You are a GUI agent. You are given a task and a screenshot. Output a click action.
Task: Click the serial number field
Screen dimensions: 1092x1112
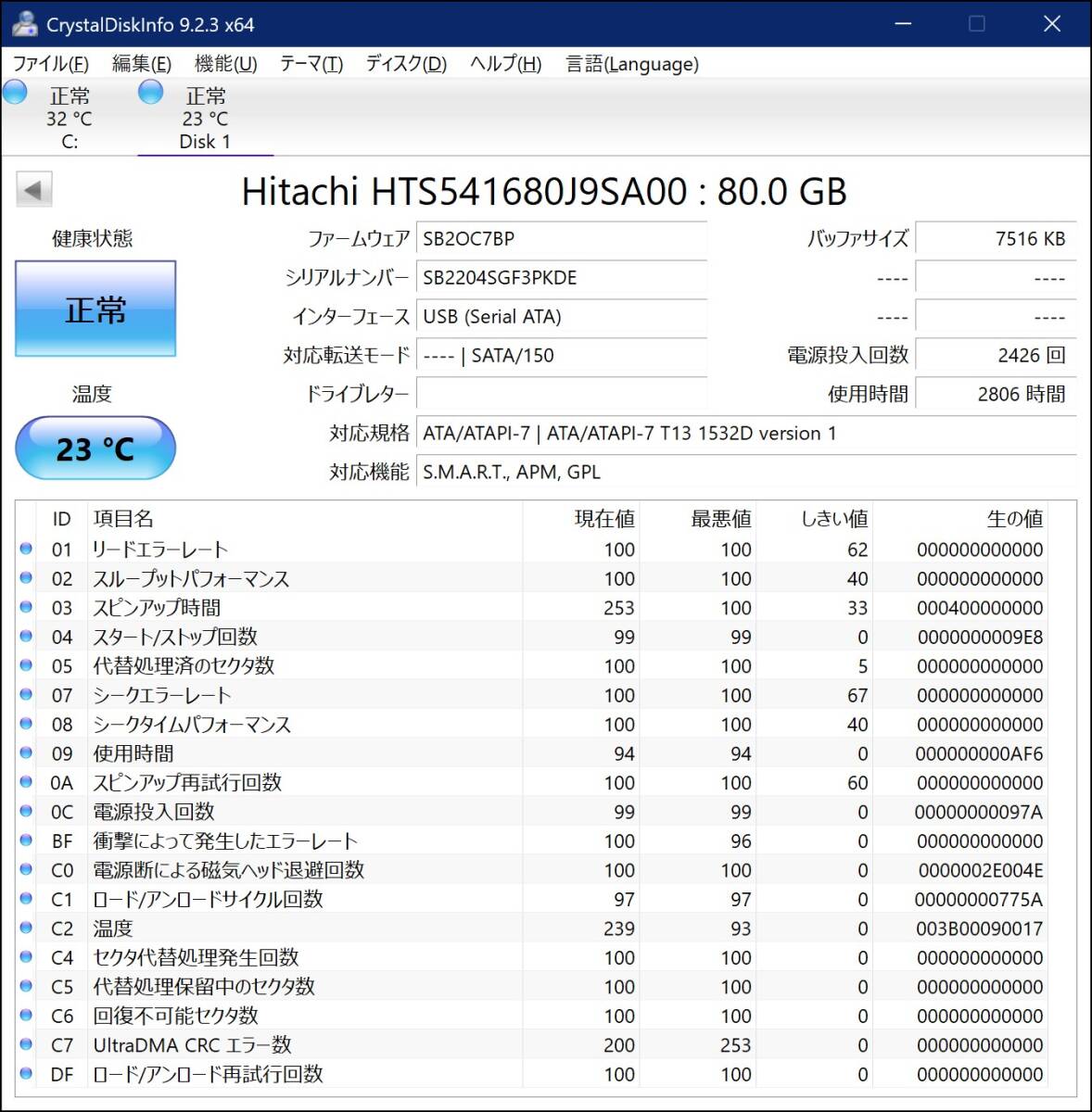tap(561, 278)
